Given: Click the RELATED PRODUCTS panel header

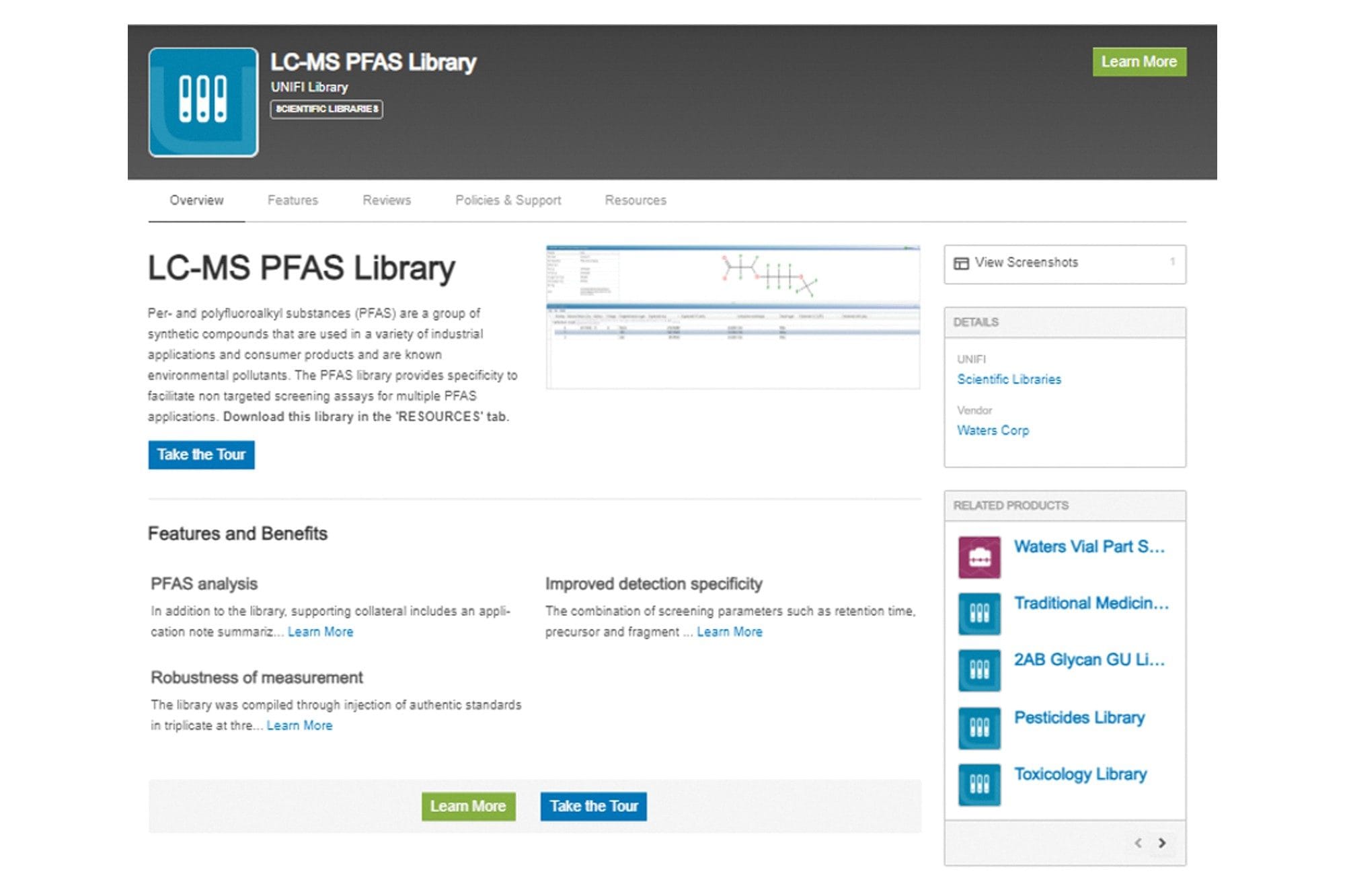Looking at the screenshot, I should [1065, 506].
